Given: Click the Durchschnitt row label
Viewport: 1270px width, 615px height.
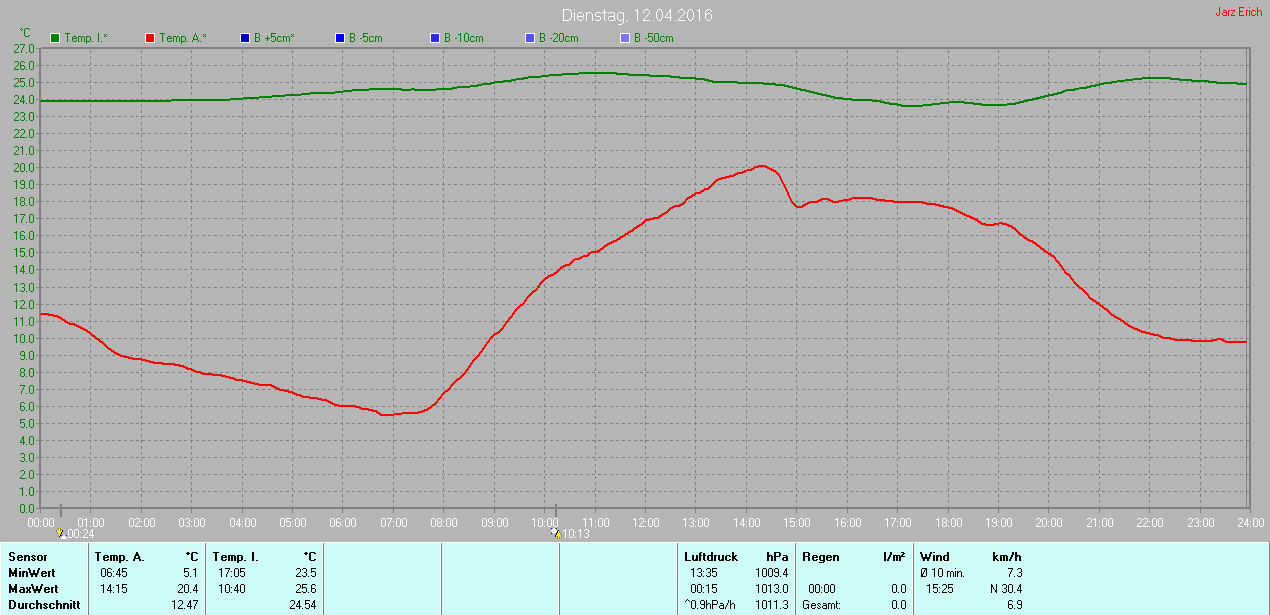Looking at the screenshot, I should (43, 605).
